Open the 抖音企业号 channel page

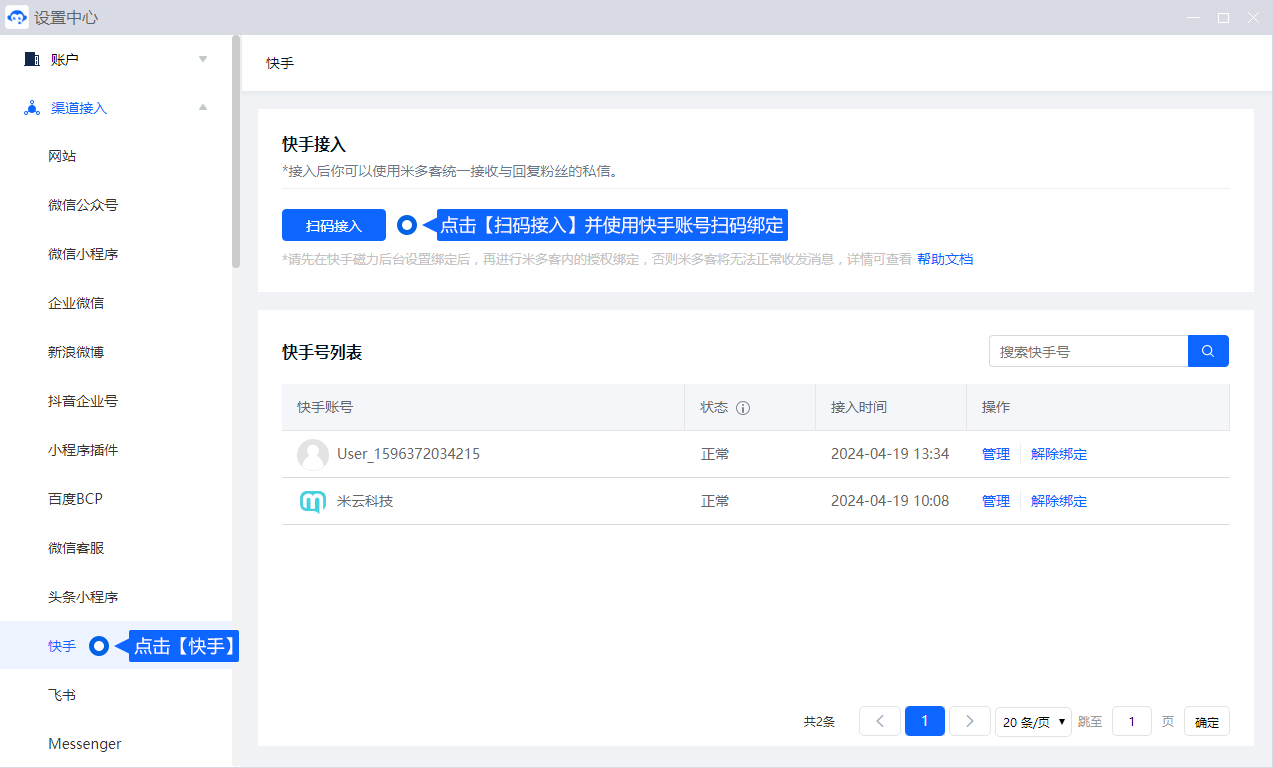point(83,402)
